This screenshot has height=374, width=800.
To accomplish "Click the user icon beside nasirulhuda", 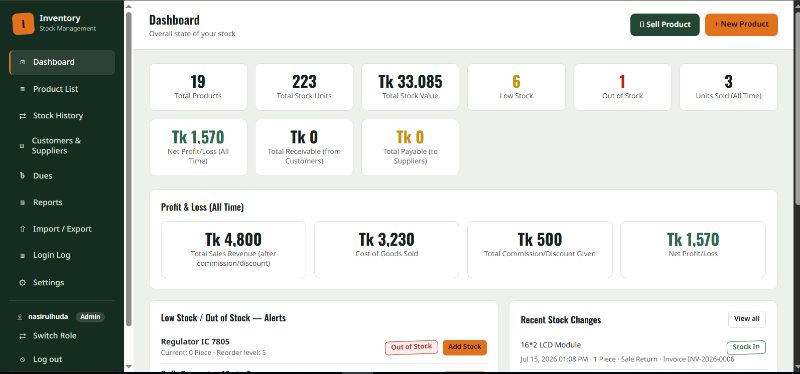I will [20, 317].
